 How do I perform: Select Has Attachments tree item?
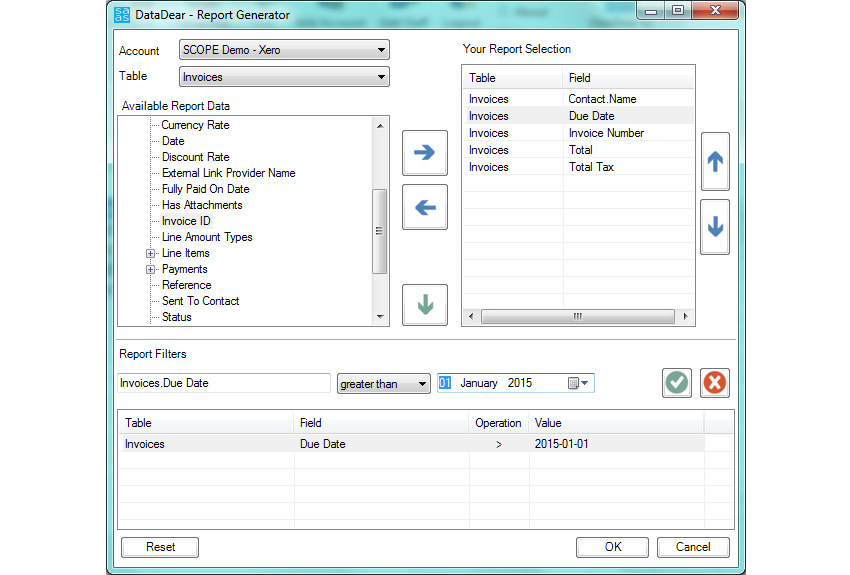pos(202,205)
